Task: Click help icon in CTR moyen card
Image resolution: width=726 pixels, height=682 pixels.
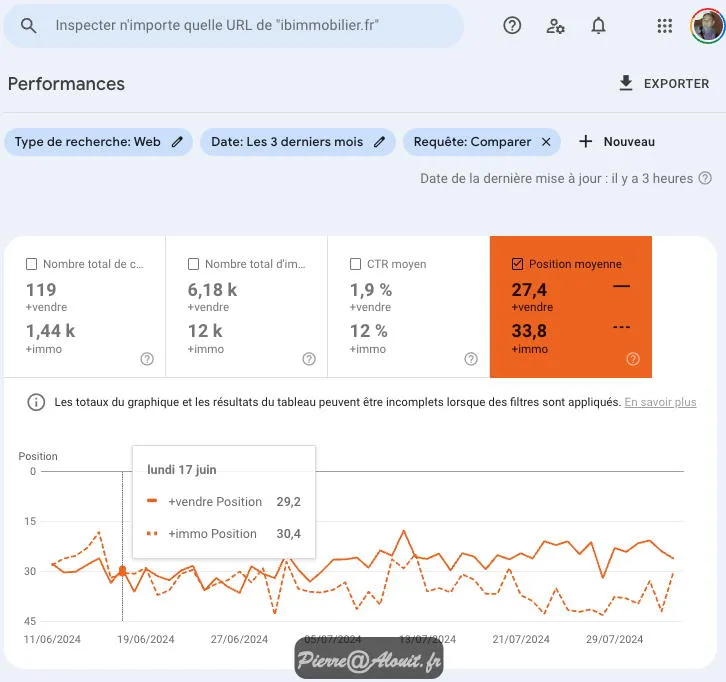Action: (x=471, y=359)
